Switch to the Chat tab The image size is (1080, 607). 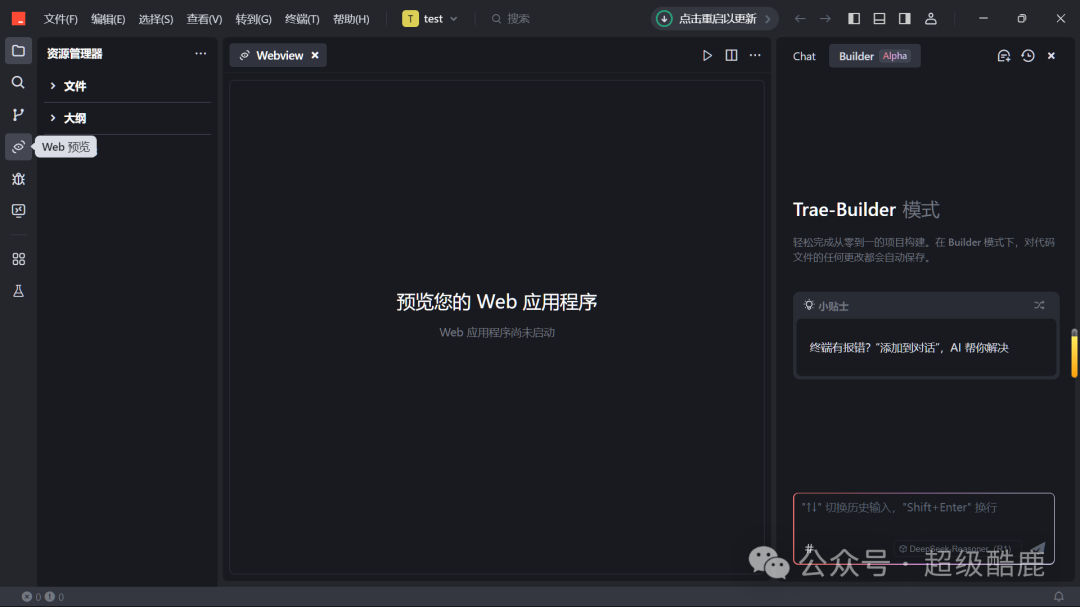pyautogui.click(x=804, y=56)
